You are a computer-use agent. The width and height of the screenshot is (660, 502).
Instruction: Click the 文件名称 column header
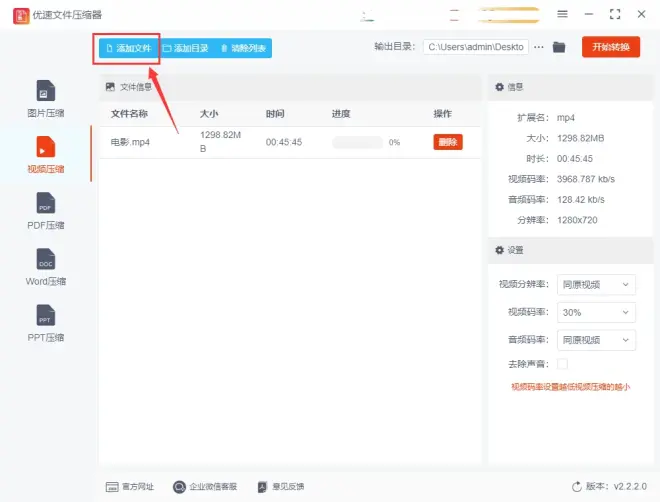129,114
